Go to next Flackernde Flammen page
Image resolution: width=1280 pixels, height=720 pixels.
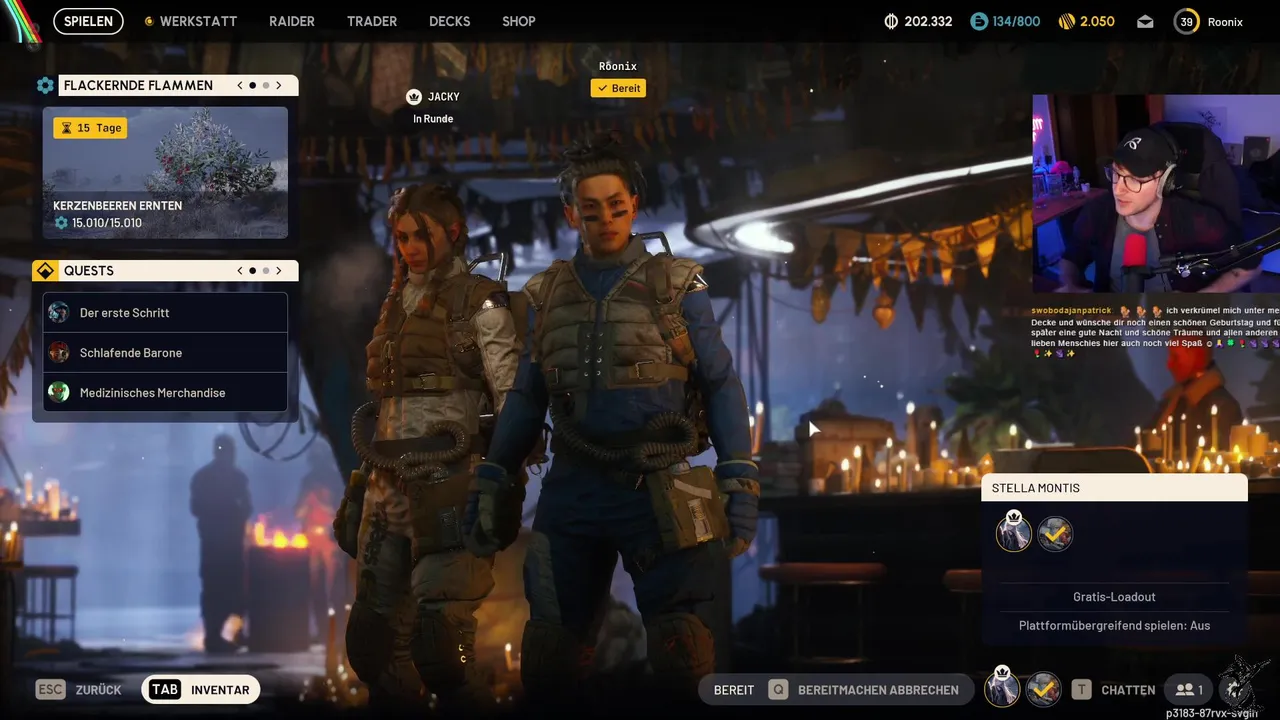click(279, 85)
